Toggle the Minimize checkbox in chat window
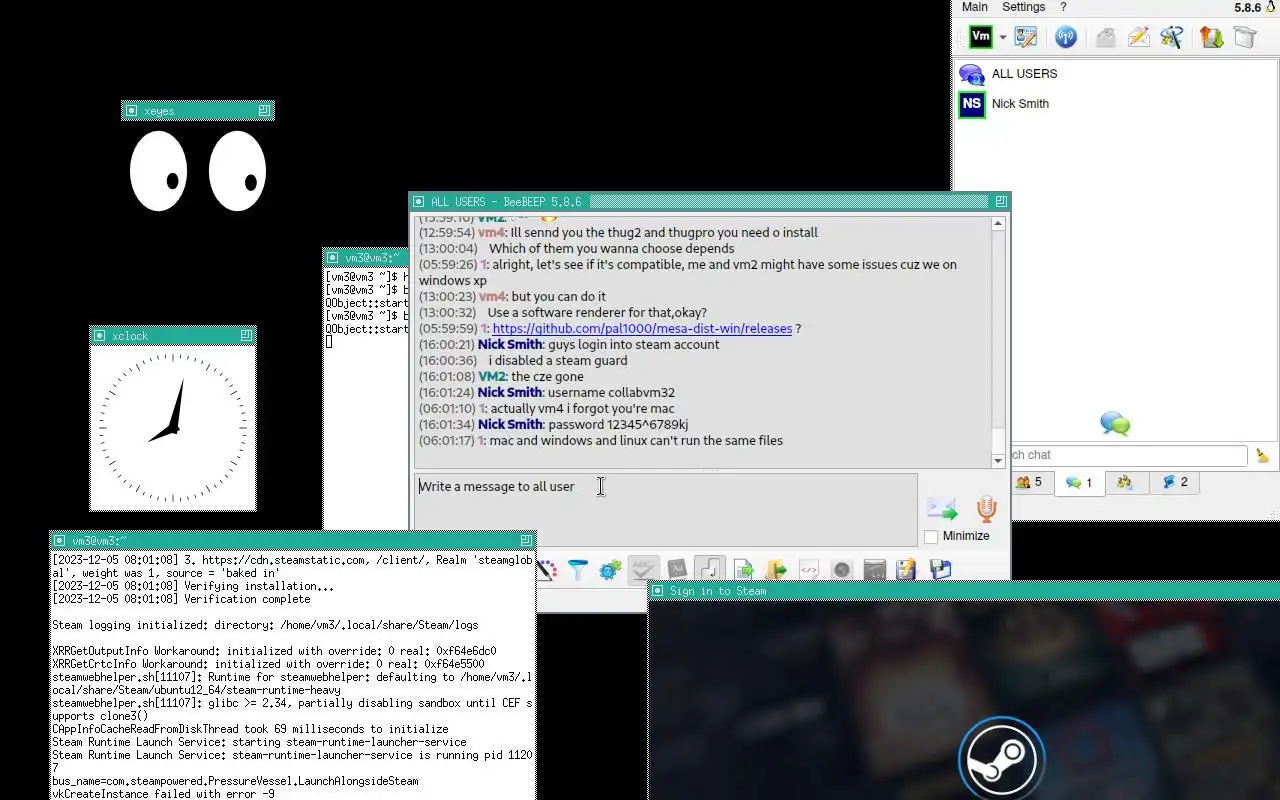Screen dimensions: 1280x800 931,537
